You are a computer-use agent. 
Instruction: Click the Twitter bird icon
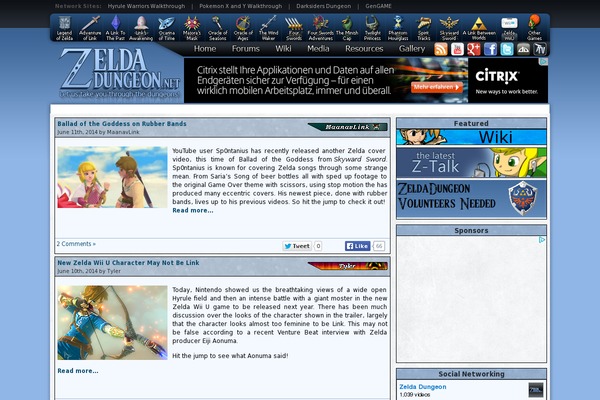pos(507,49)
